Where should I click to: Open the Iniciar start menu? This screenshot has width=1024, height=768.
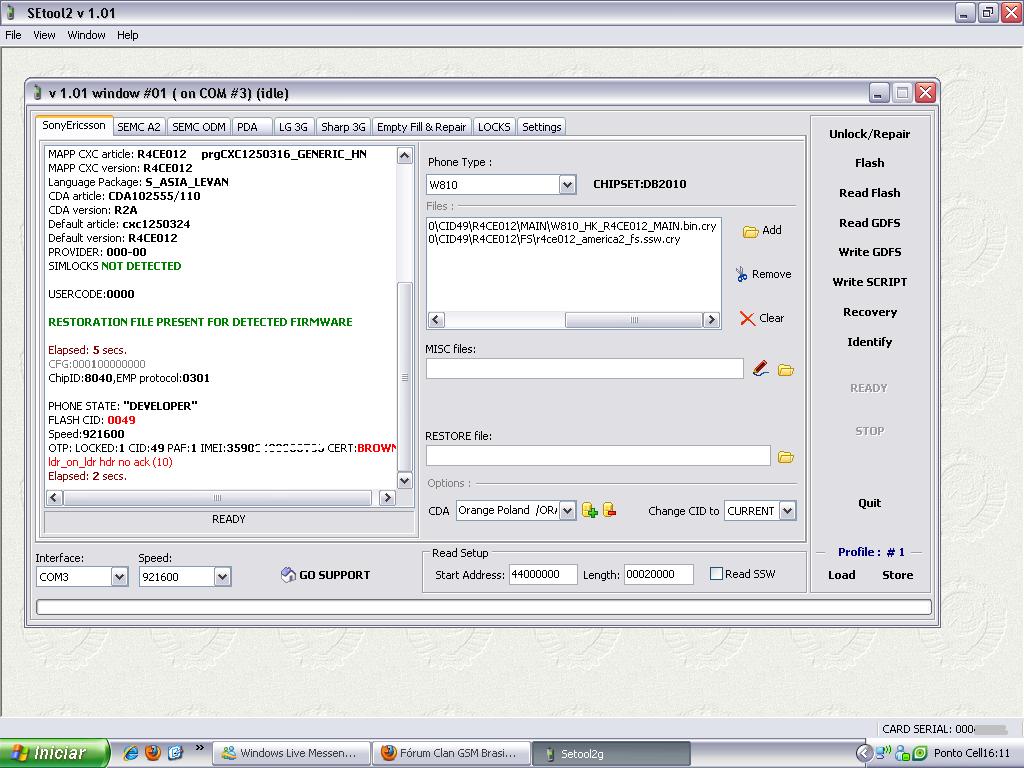point(54,753)
